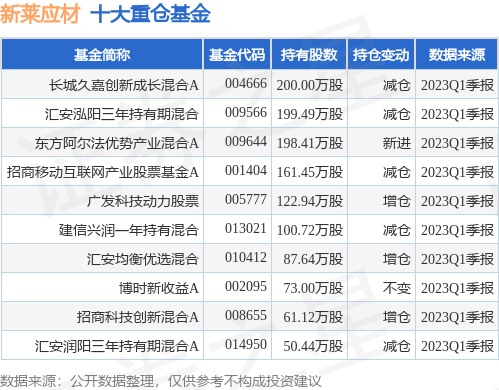Click the 161.45万股 holdings cell
This screenshot has width=499, height=390.
click(310, 172)
